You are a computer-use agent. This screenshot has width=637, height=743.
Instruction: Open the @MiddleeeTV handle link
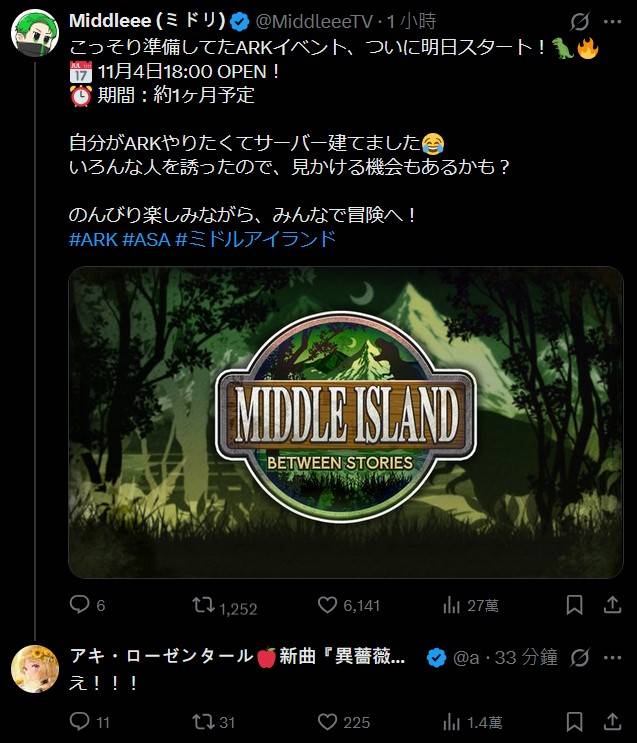(314, 21)
